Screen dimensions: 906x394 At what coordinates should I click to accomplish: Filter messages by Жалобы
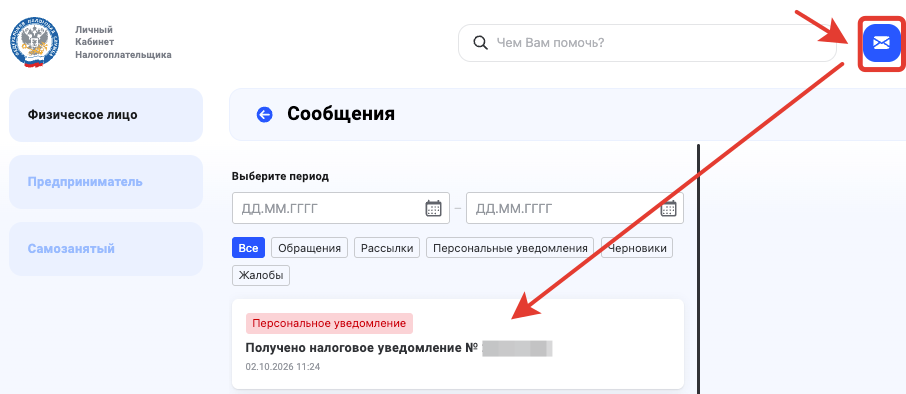tap(261, 276)
